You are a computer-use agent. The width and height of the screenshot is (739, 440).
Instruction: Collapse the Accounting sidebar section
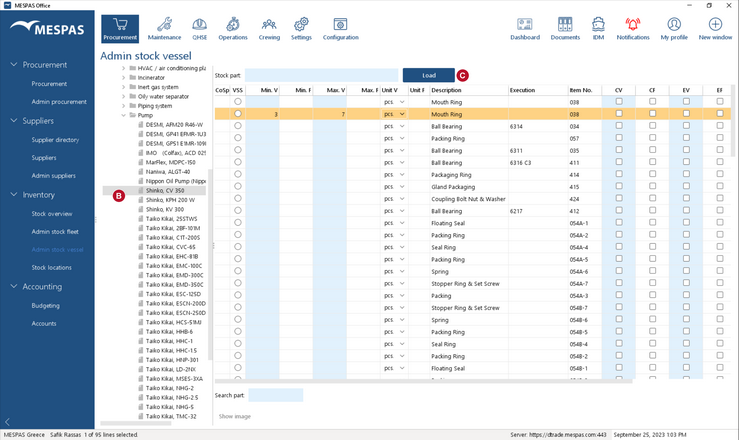point(14,286)
